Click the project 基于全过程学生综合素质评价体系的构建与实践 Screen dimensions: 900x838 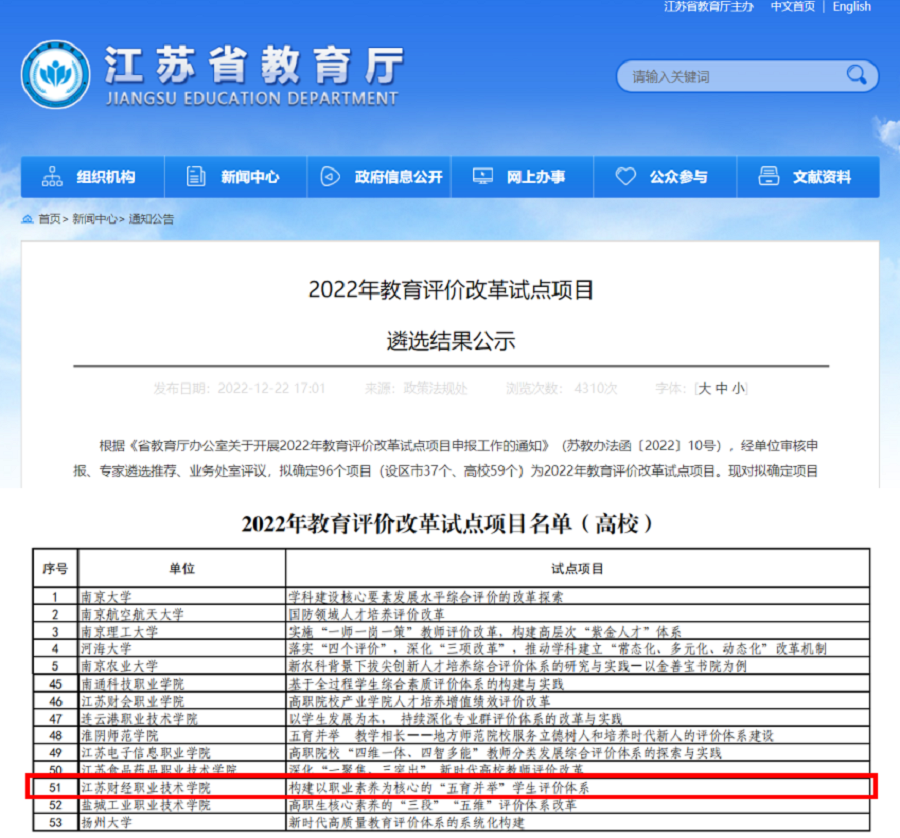click(426, 684)
